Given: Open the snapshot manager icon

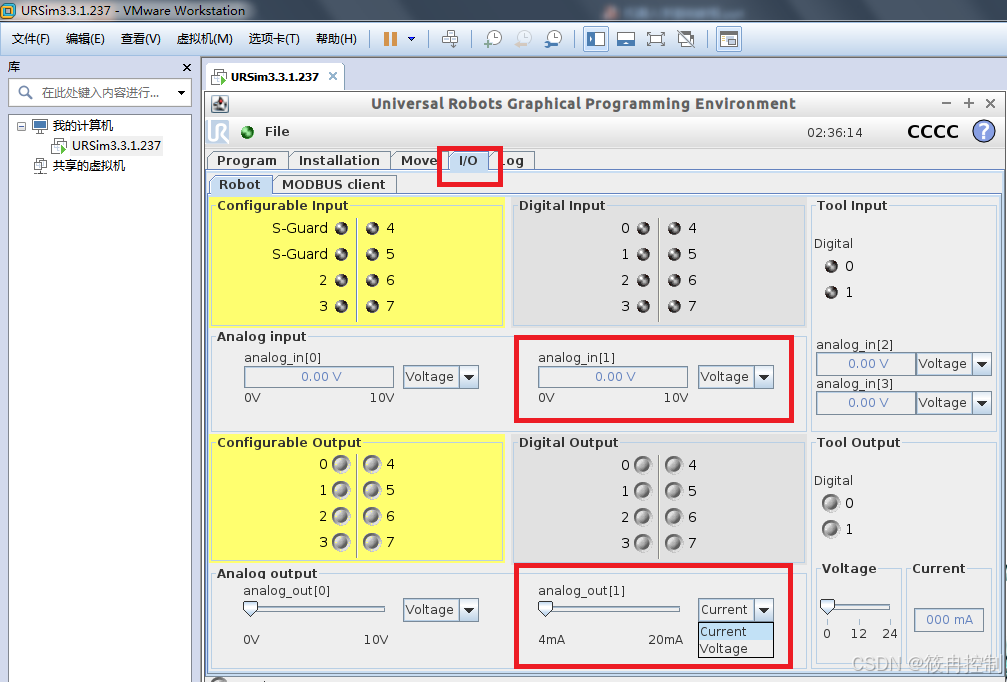Looking at the screenshot, I should [x=553, y=39].
